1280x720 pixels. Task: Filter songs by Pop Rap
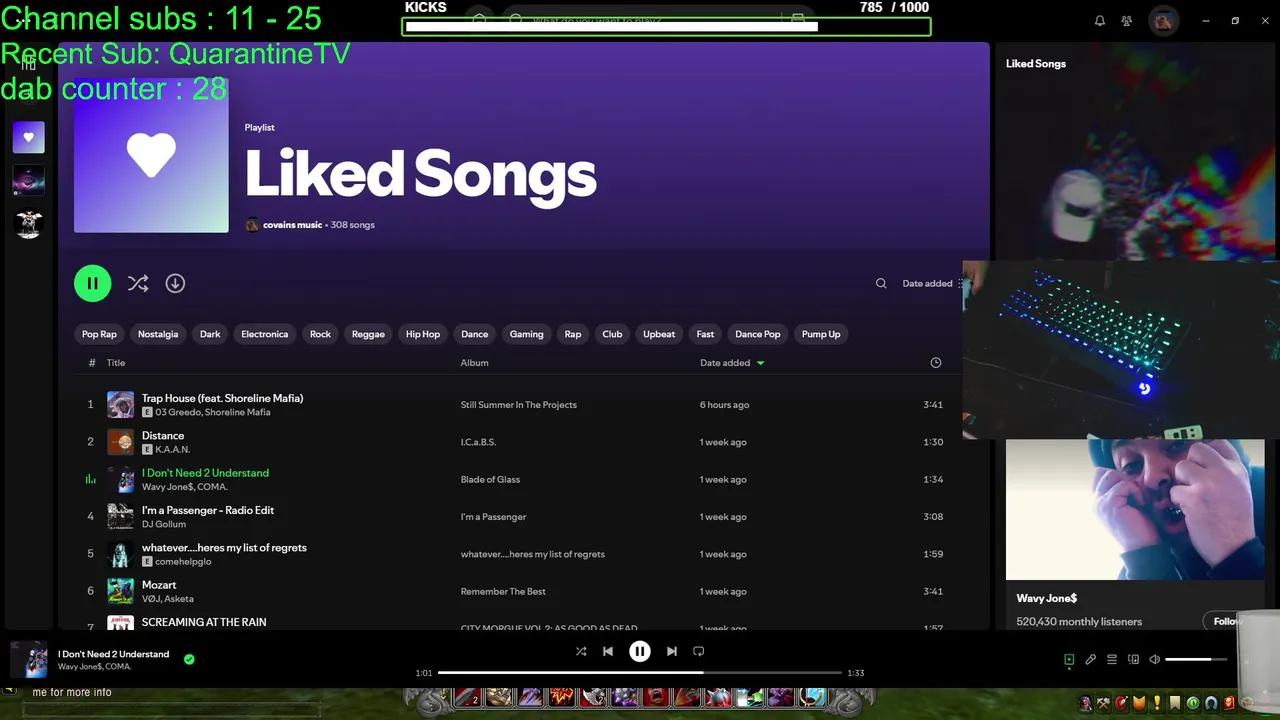pyautogui.click(x=99, y=334)
